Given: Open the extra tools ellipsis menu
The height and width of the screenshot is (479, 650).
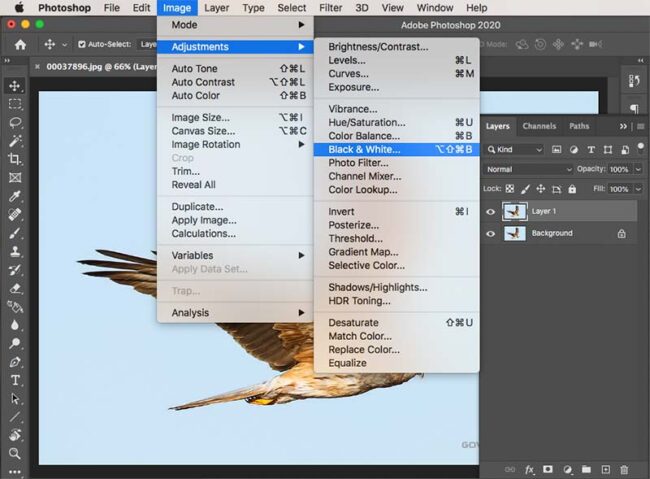Looking at the screenshot, I should click(15, 472).
